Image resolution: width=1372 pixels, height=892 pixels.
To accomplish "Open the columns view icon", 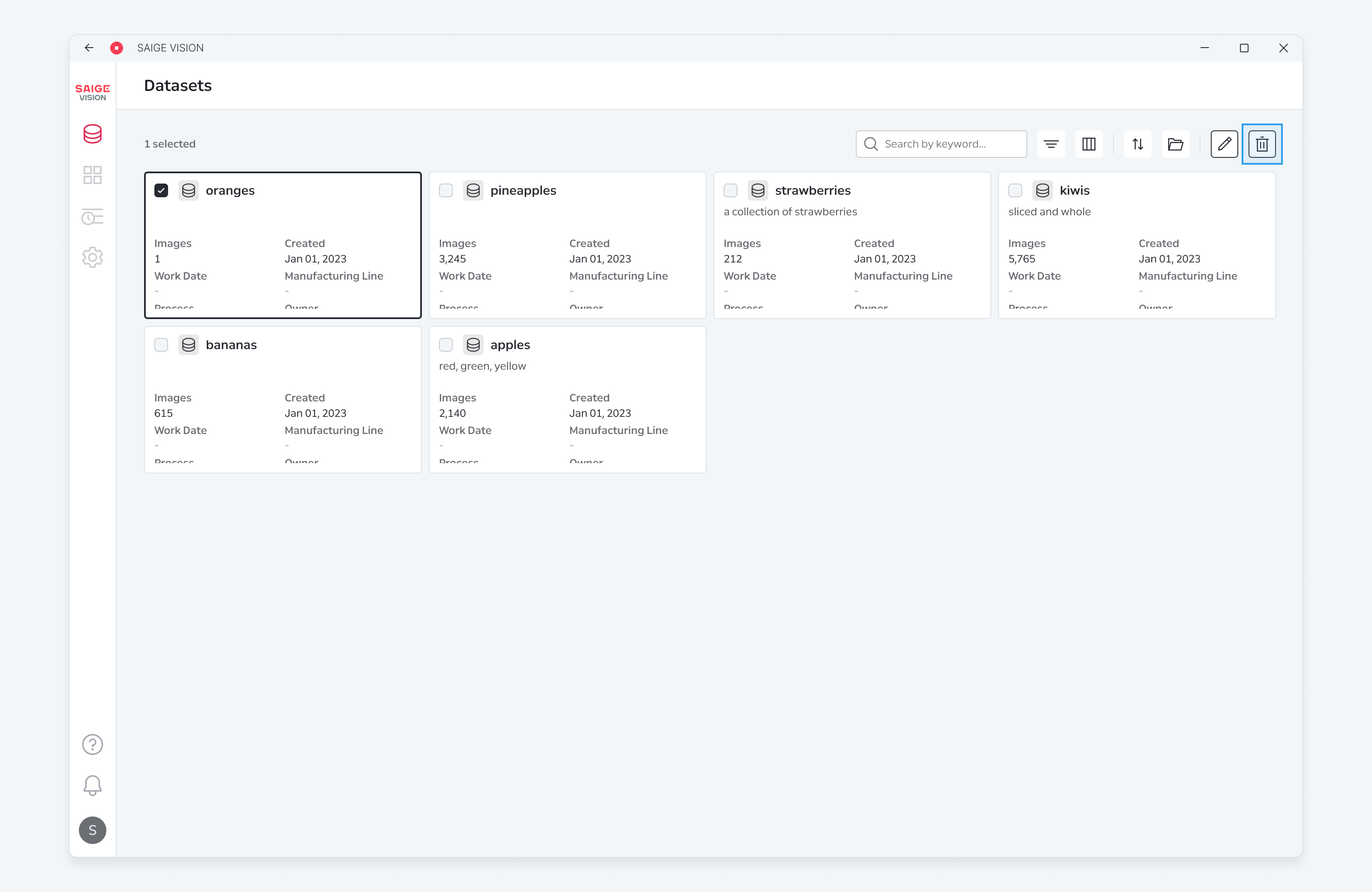I will pos(1089,144).
